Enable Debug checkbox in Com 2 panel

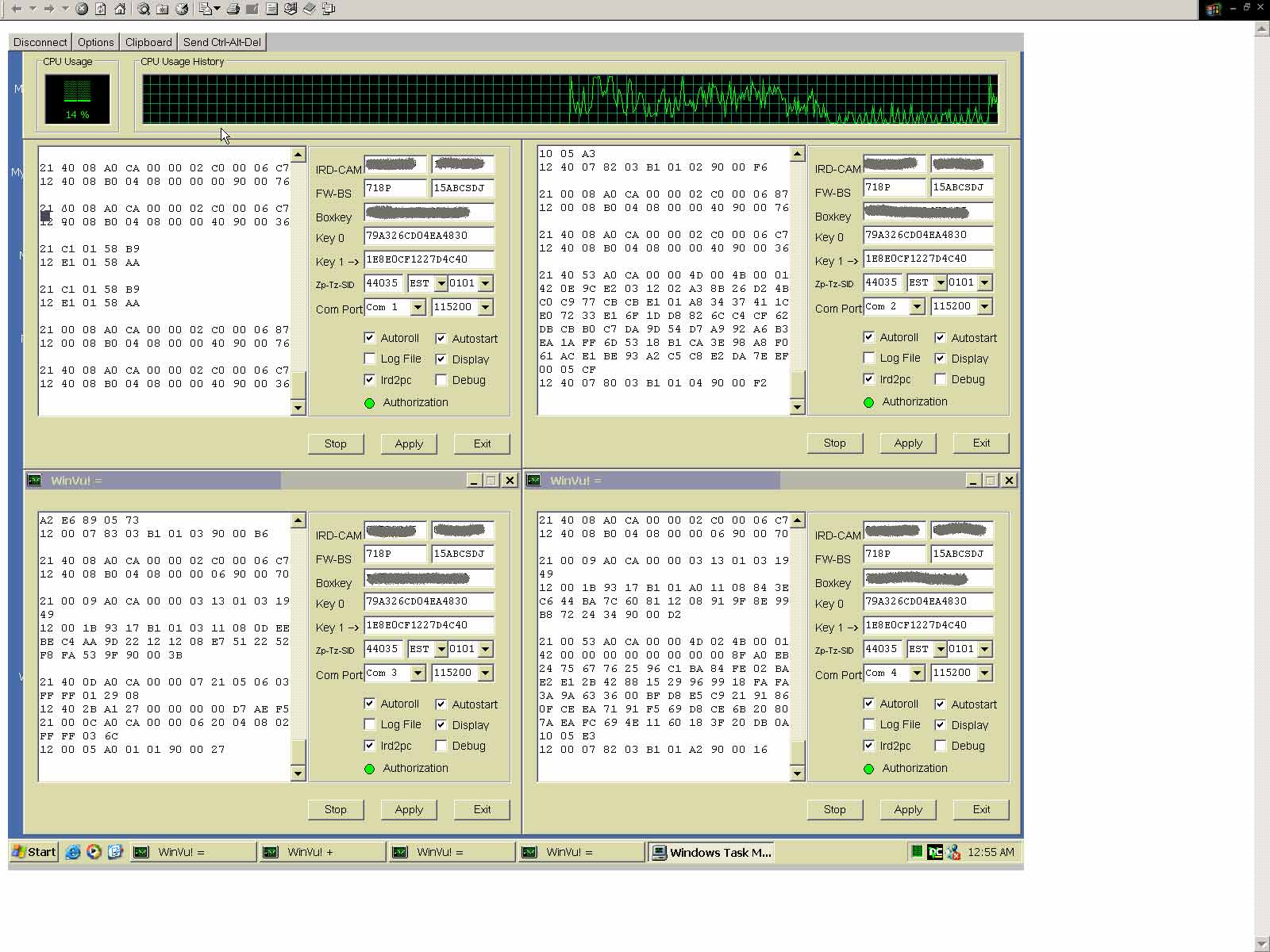click(x=941, y=379)
